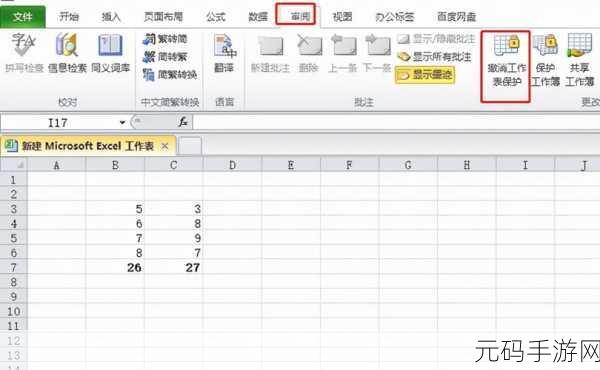Open the 办公标签 ribbon tab
This screenshot has height=370, width=600.
[x=395, y=17]
